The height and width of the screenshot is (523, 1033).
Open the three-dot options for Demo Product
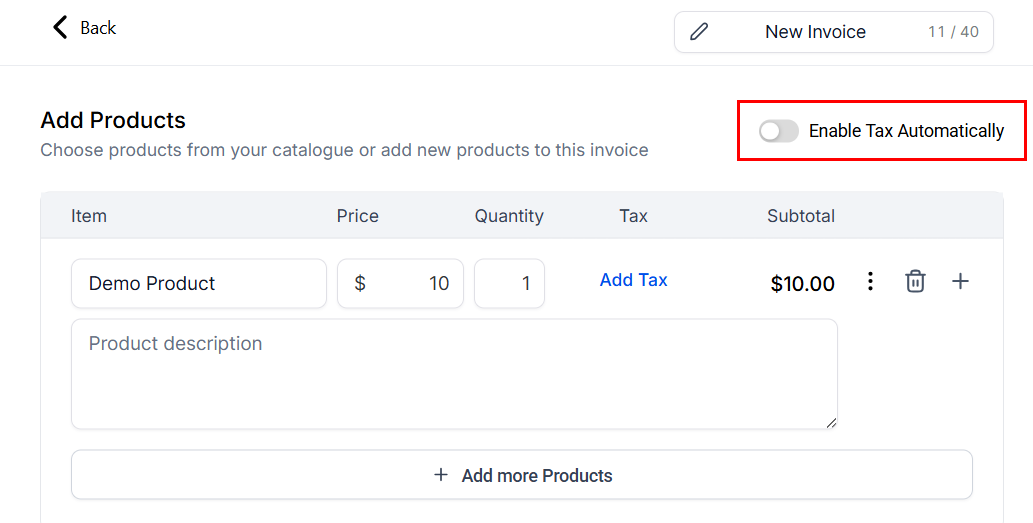click(870, 282)
